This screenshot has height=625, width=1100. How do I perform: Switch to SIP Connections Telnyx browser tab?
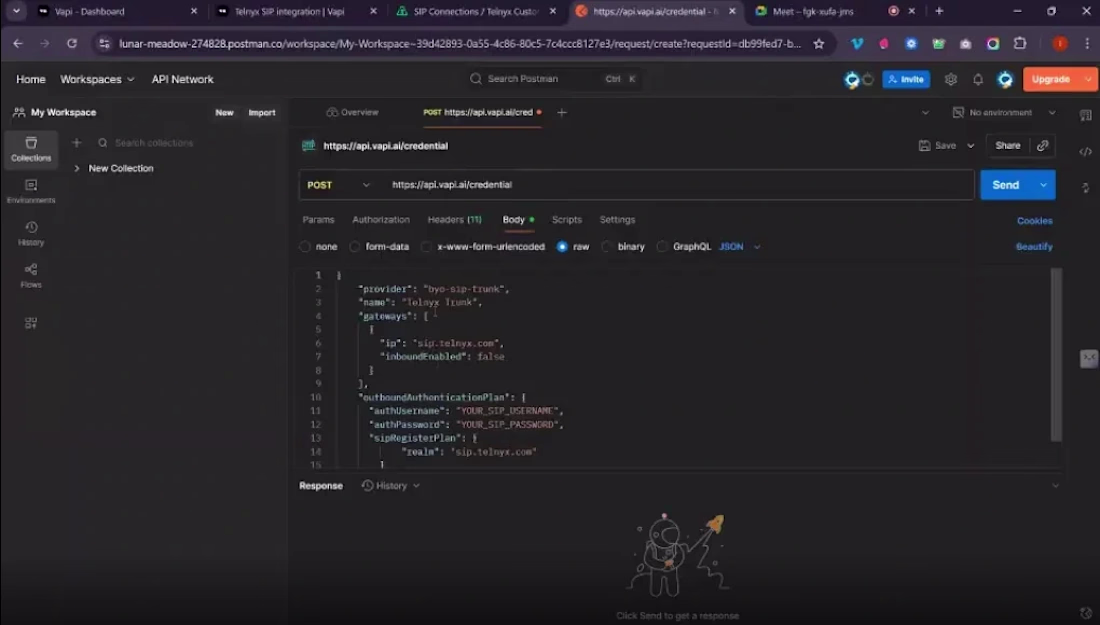[476, 11]
